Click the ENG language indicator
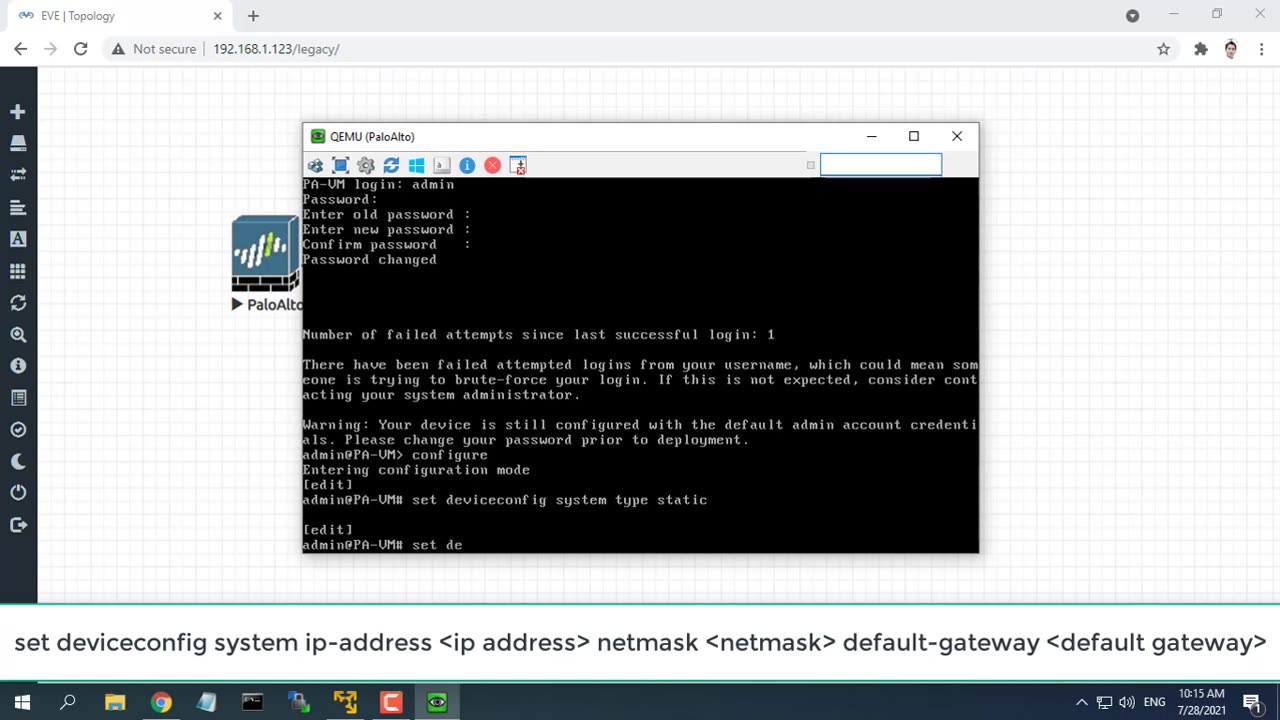 pyautogui.click(x=1155, y=703)
